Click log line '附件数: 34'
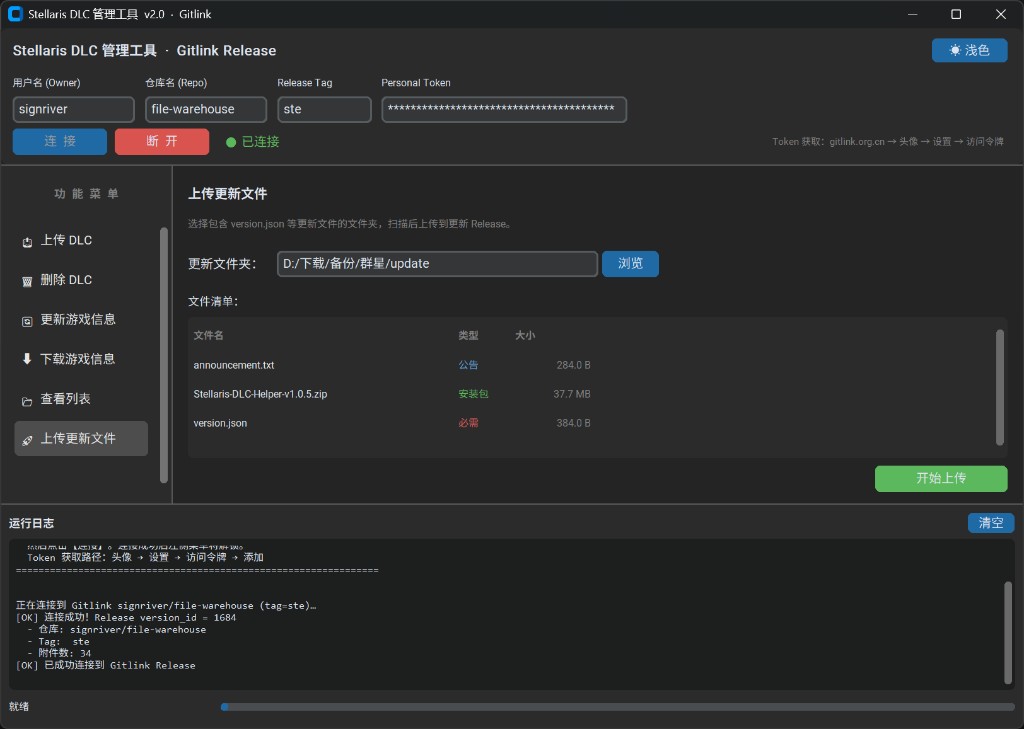 point(65,653)
